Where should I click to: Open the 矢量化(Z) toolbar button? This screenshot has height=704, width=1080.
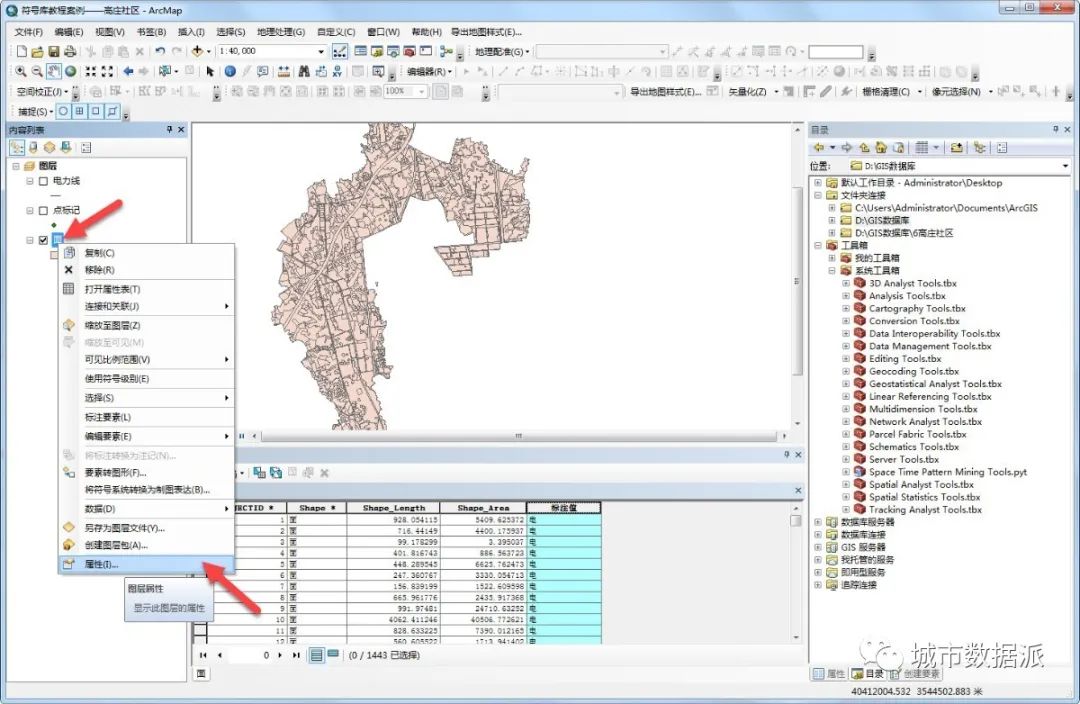click(754, 91)
